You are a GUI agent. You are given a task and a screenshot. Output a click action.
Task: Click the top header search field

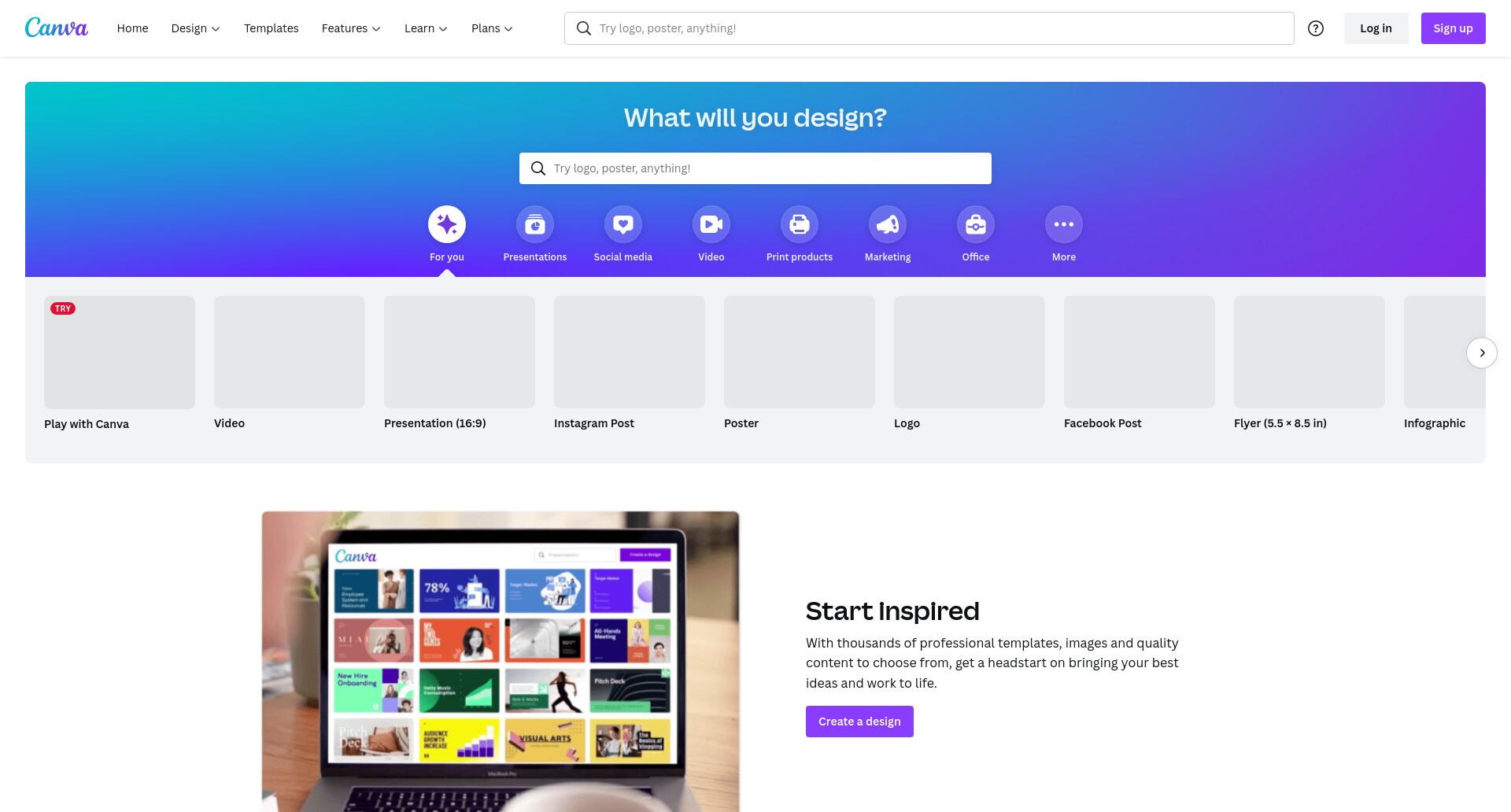[929, 28]
